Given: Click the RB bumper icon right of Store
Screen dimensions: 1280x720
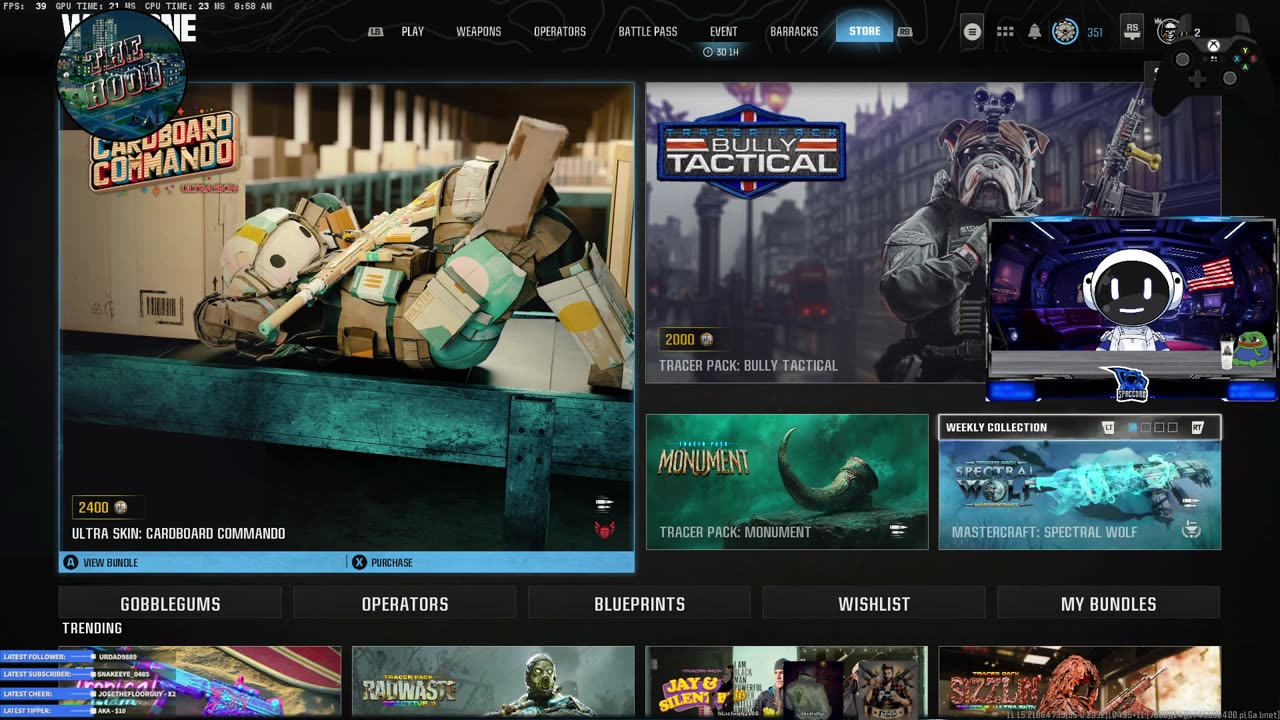Looking at the screenshot, I should (905, 32).
